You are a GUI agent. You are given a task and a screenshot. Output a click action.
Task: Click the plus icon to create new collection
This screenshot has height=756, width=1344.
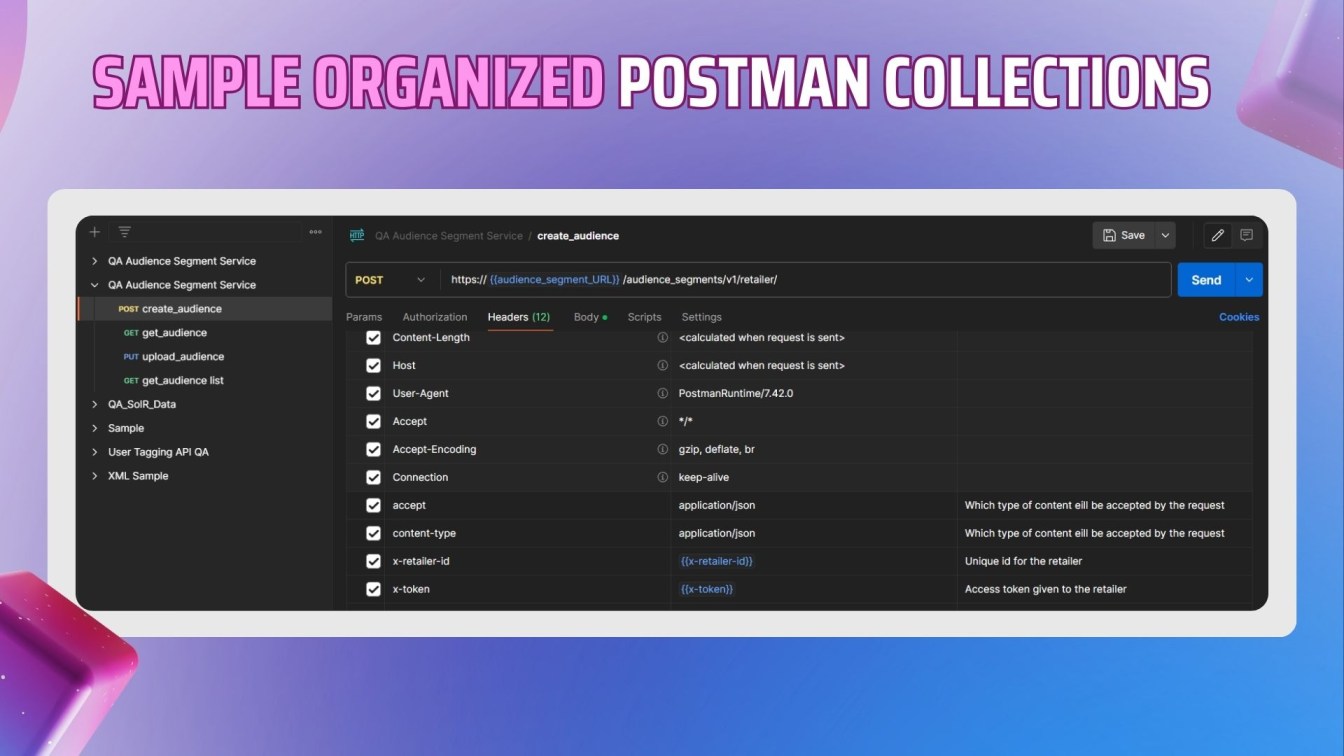[x=94, y=232]
